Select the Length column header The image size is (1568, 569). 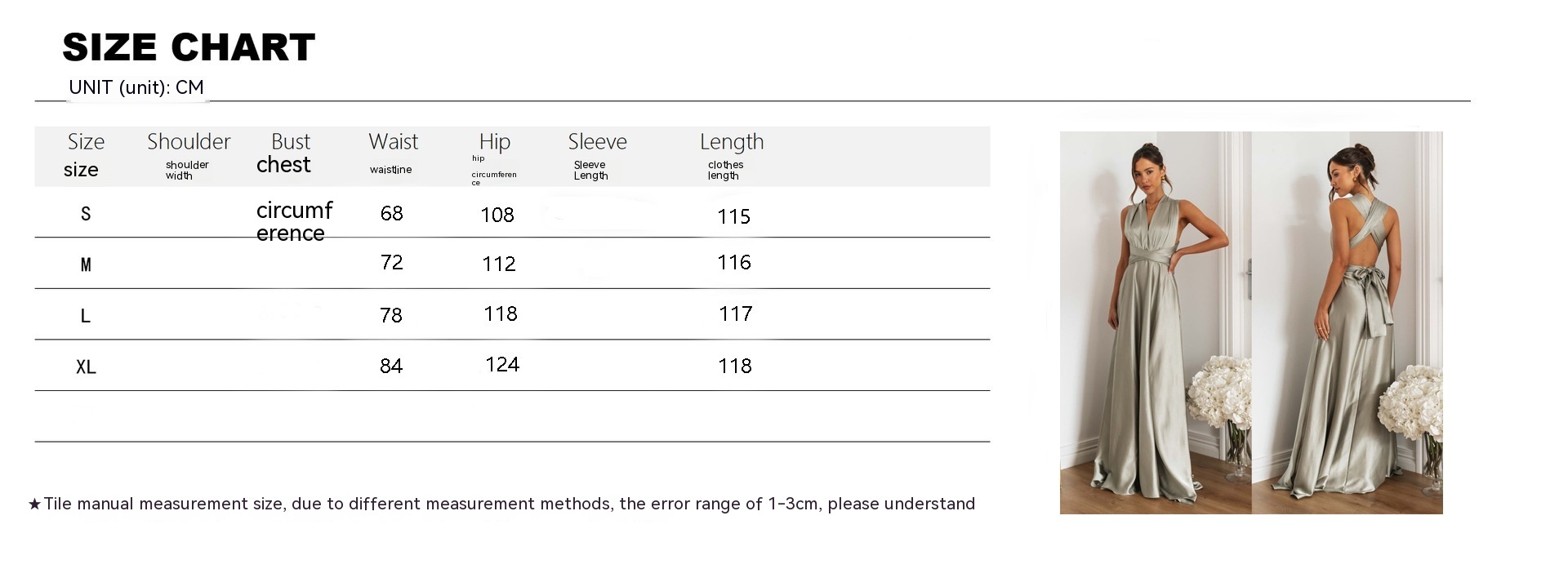(732, 143)
